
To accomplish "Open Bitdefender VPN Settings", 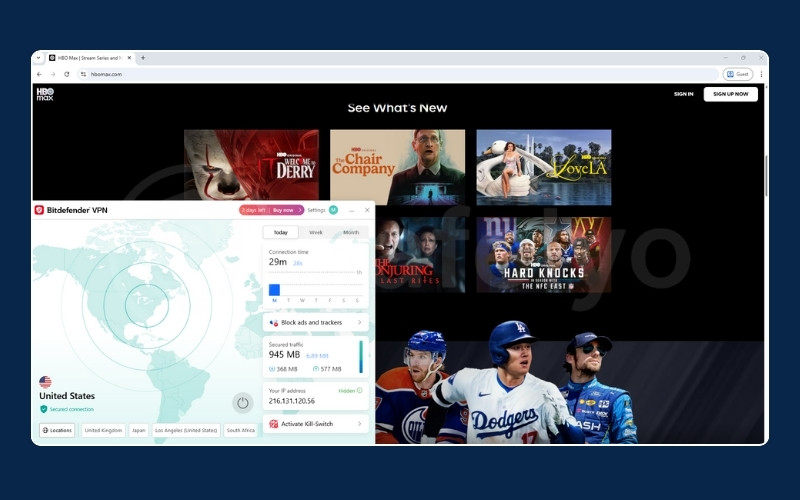I will (x=316, y=210).
